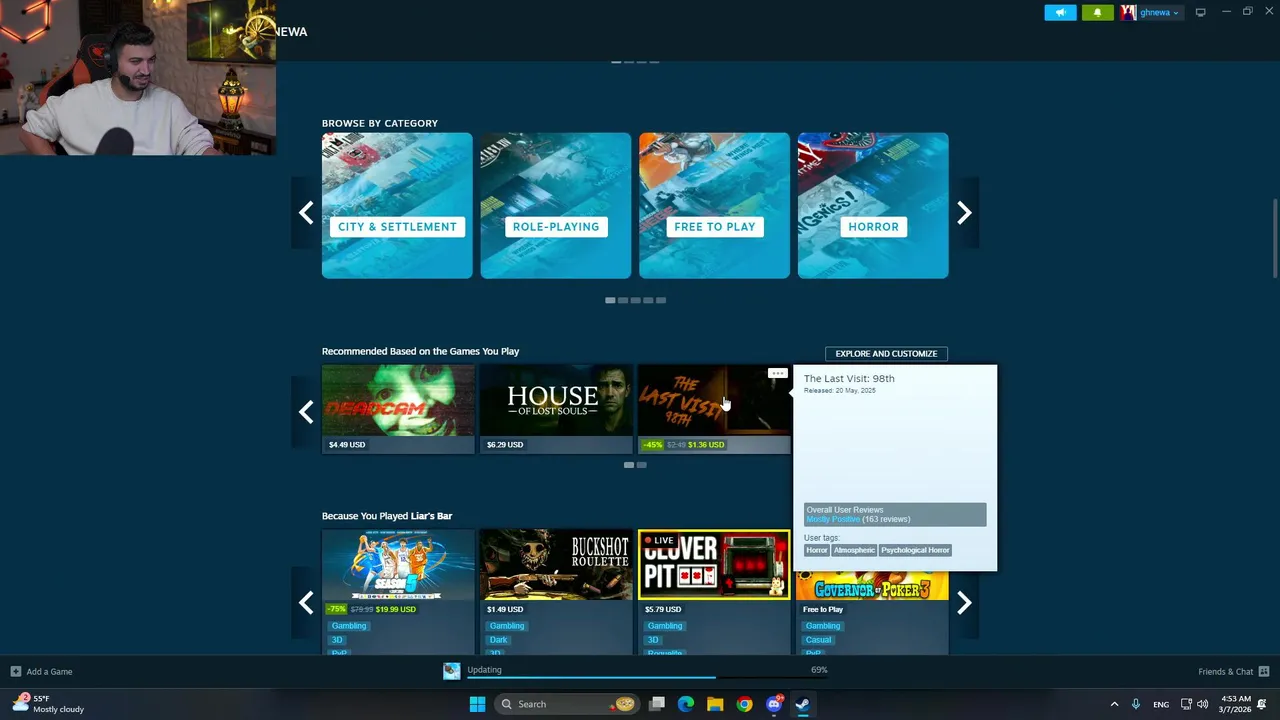The width and height of the screenshot is (1280, 720).
Task: Select first Browse by Category page dot
Action: click(x=610, y=300)
